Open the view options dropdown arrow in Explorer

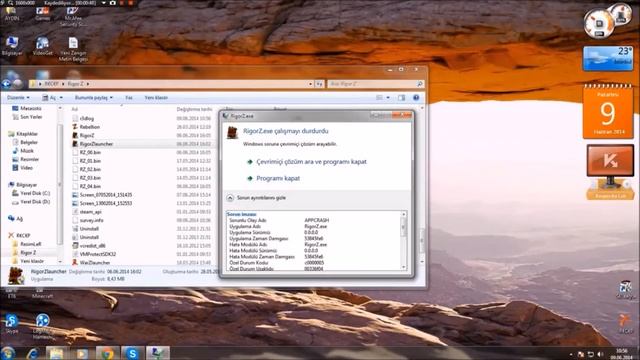[x=388, y=98]
